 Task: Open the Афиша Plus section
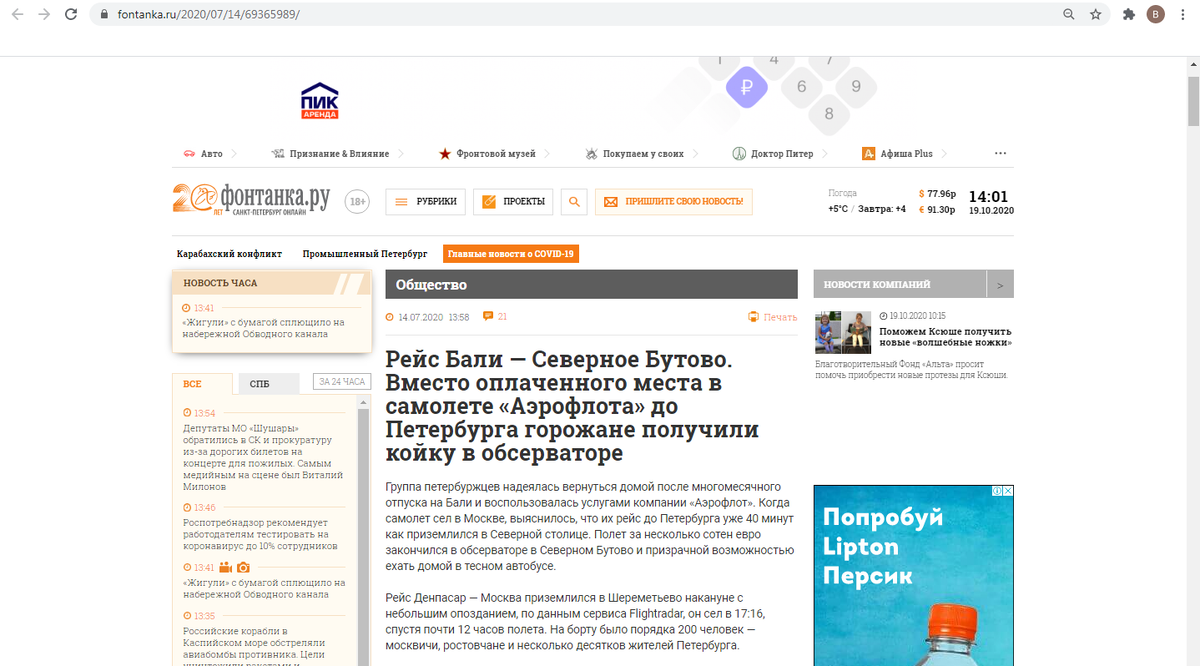905,154
